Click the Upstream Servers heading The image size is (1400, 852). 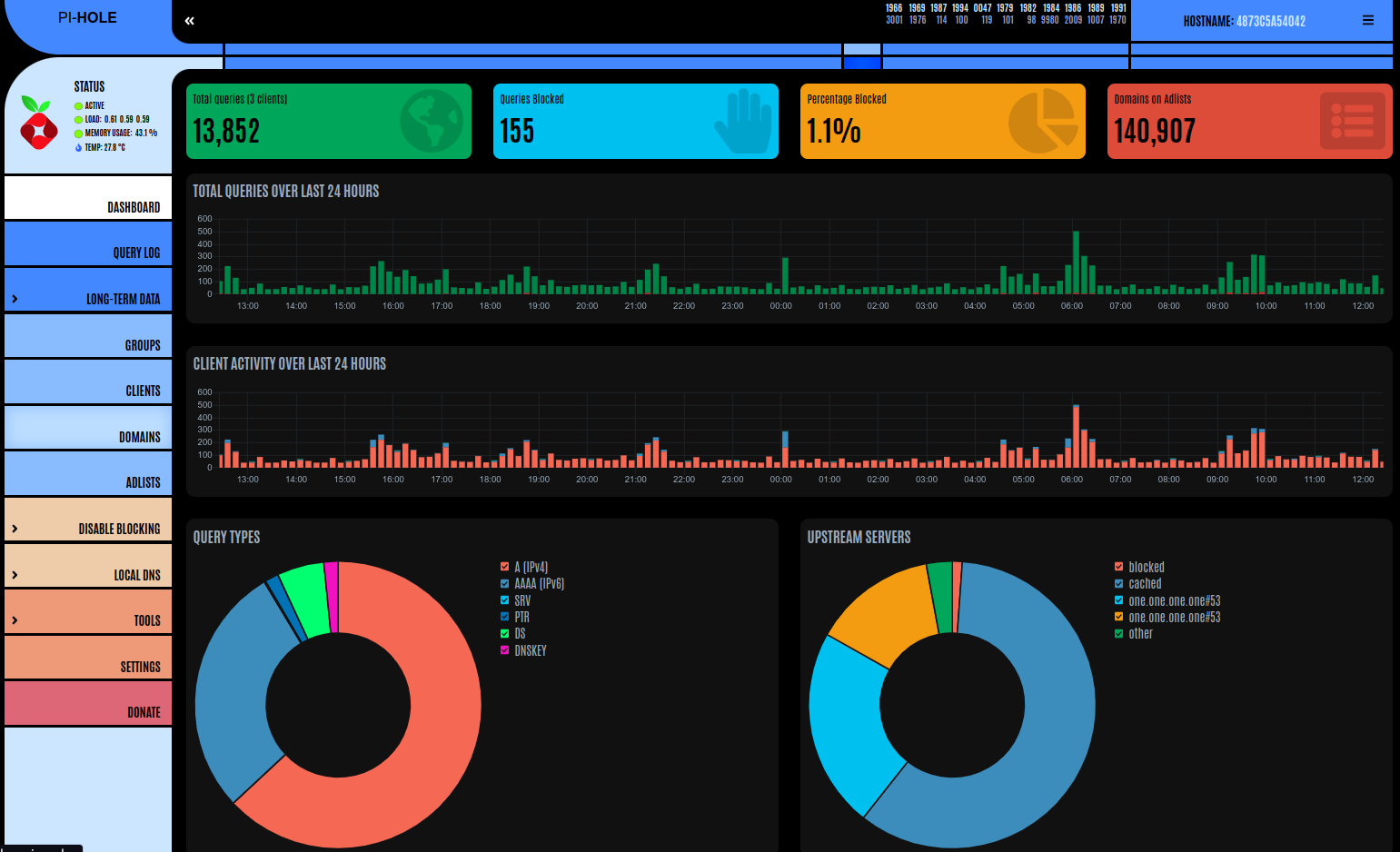tap(859, 537)
